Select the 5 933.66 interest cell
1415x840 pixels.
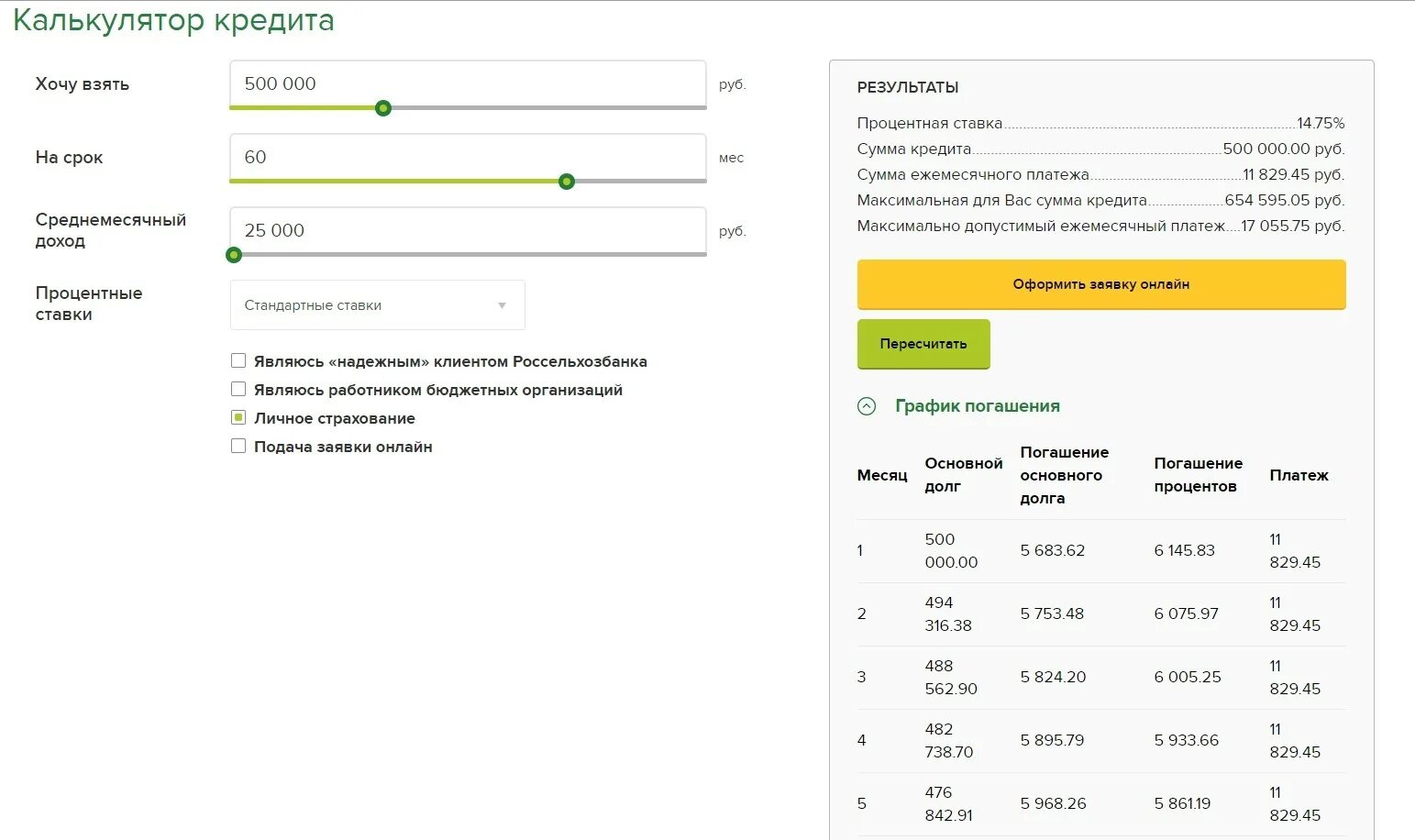coord(1186,740)
